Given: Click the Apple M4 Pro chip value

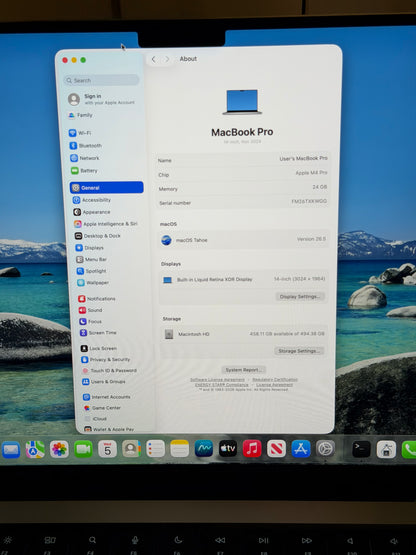Looking at the screenshot, I should (x=311, y=173).
